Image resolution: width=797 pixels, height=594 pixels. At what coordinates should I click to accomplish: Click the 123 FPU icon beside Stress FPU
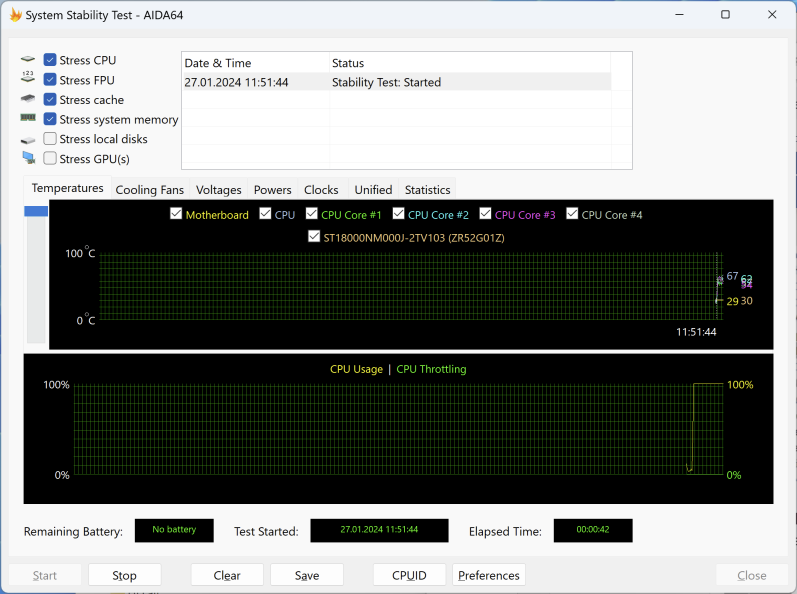28,77
